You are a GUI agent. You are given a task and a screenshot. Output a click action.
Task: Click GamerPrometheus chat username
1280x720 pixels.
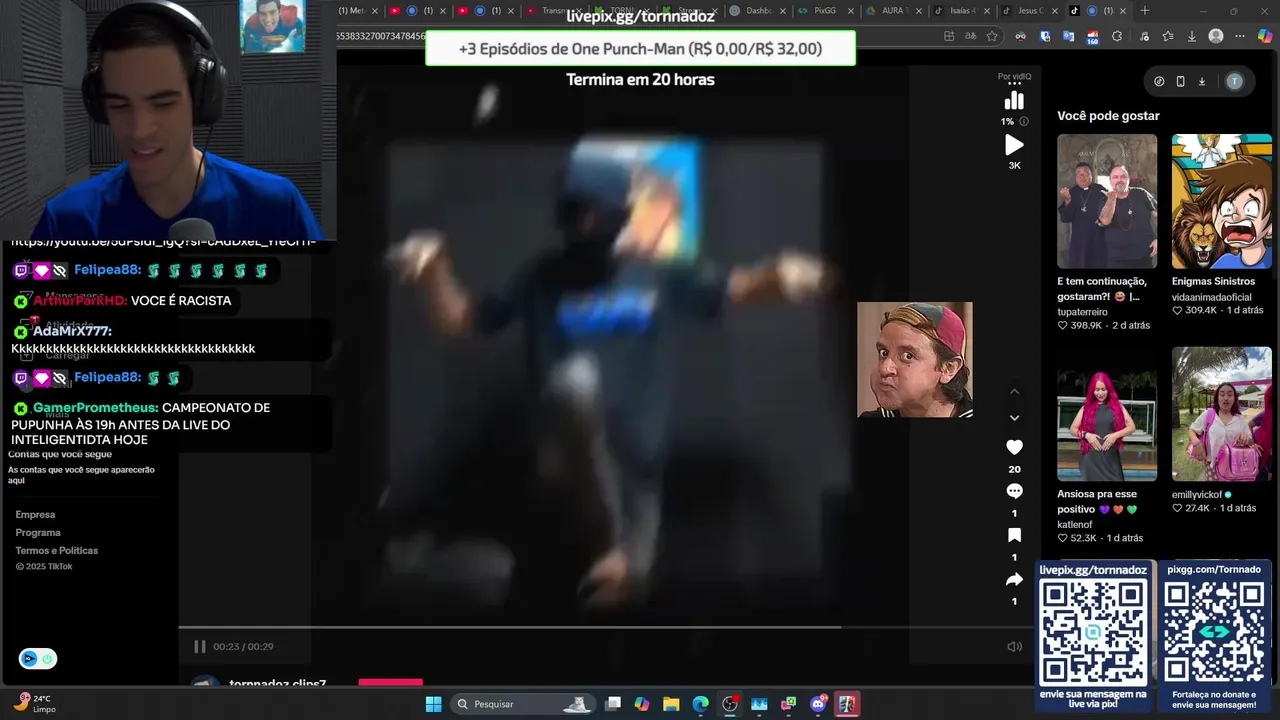[x=95, y=408]
